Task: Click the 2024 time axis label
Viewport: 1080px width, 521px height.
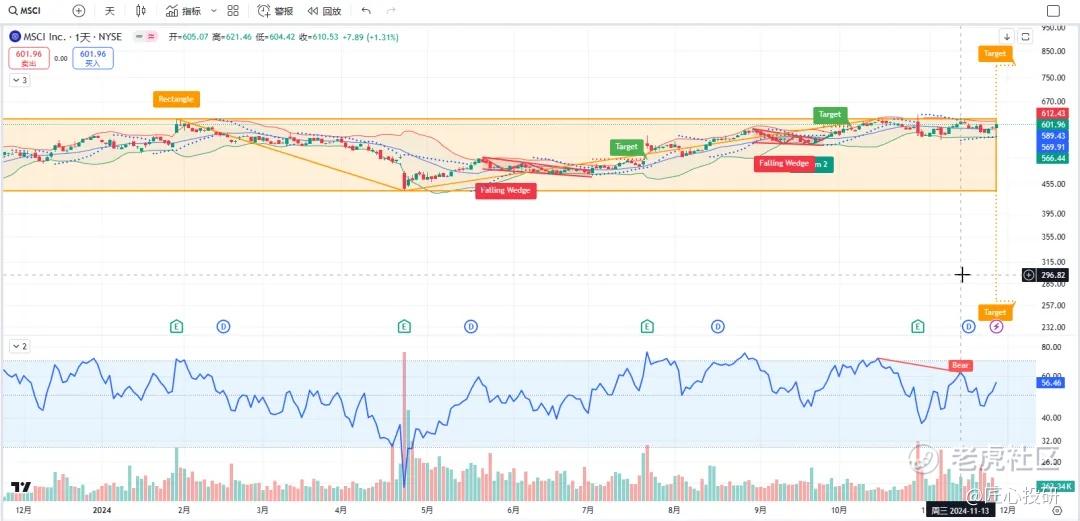Action: [101, 511]
